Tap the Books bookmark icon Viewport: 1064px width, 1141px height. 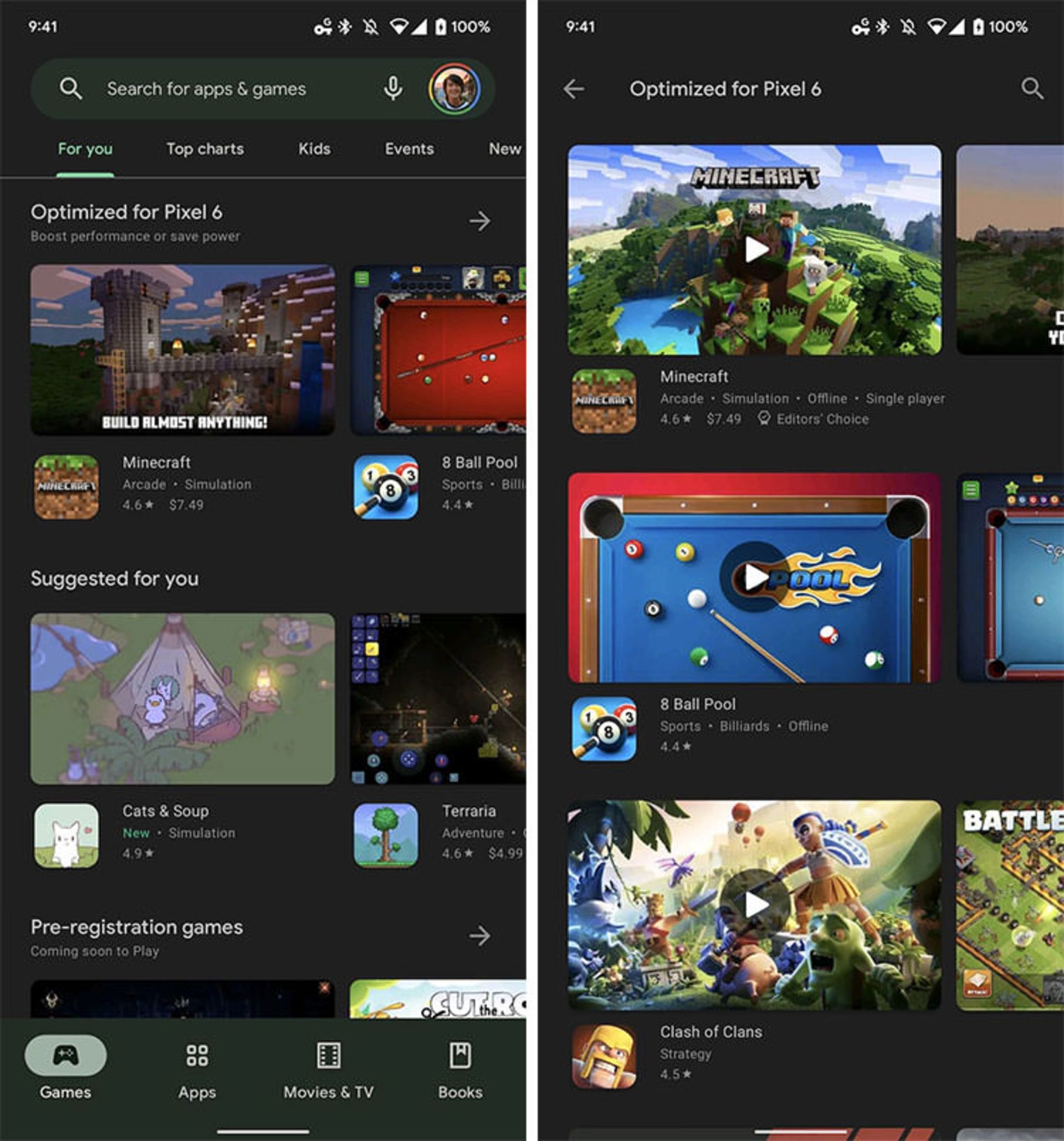pyautogui.click(x=460, y=1055)
